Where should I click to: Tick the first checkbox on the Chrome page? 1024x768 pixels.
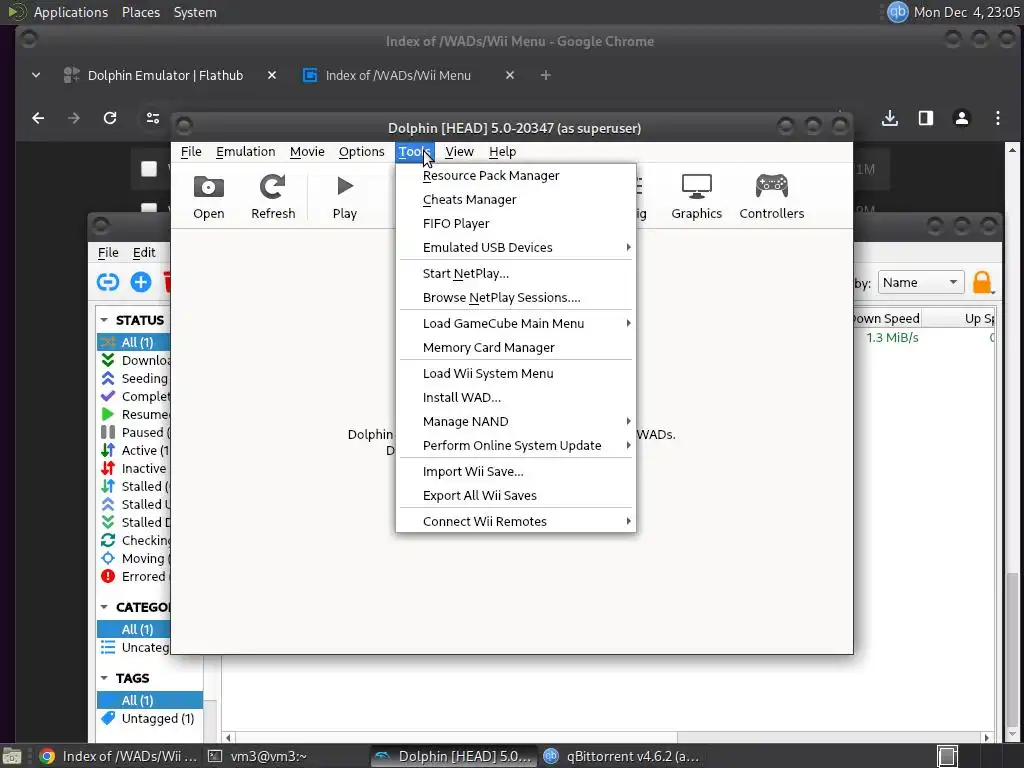[x=149, y=169]
